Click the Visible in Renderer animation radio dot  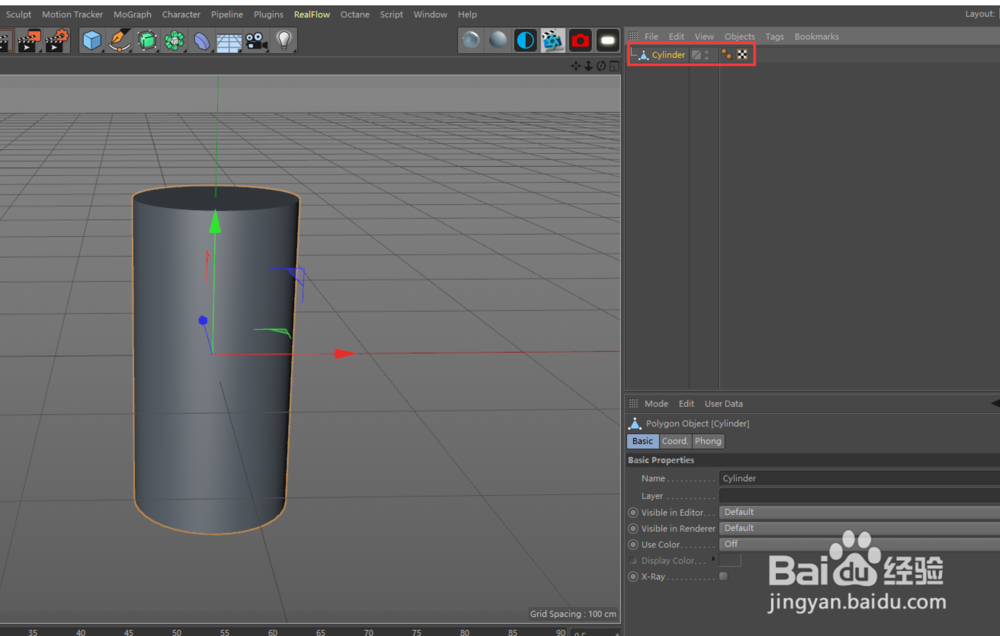point(633,528)
